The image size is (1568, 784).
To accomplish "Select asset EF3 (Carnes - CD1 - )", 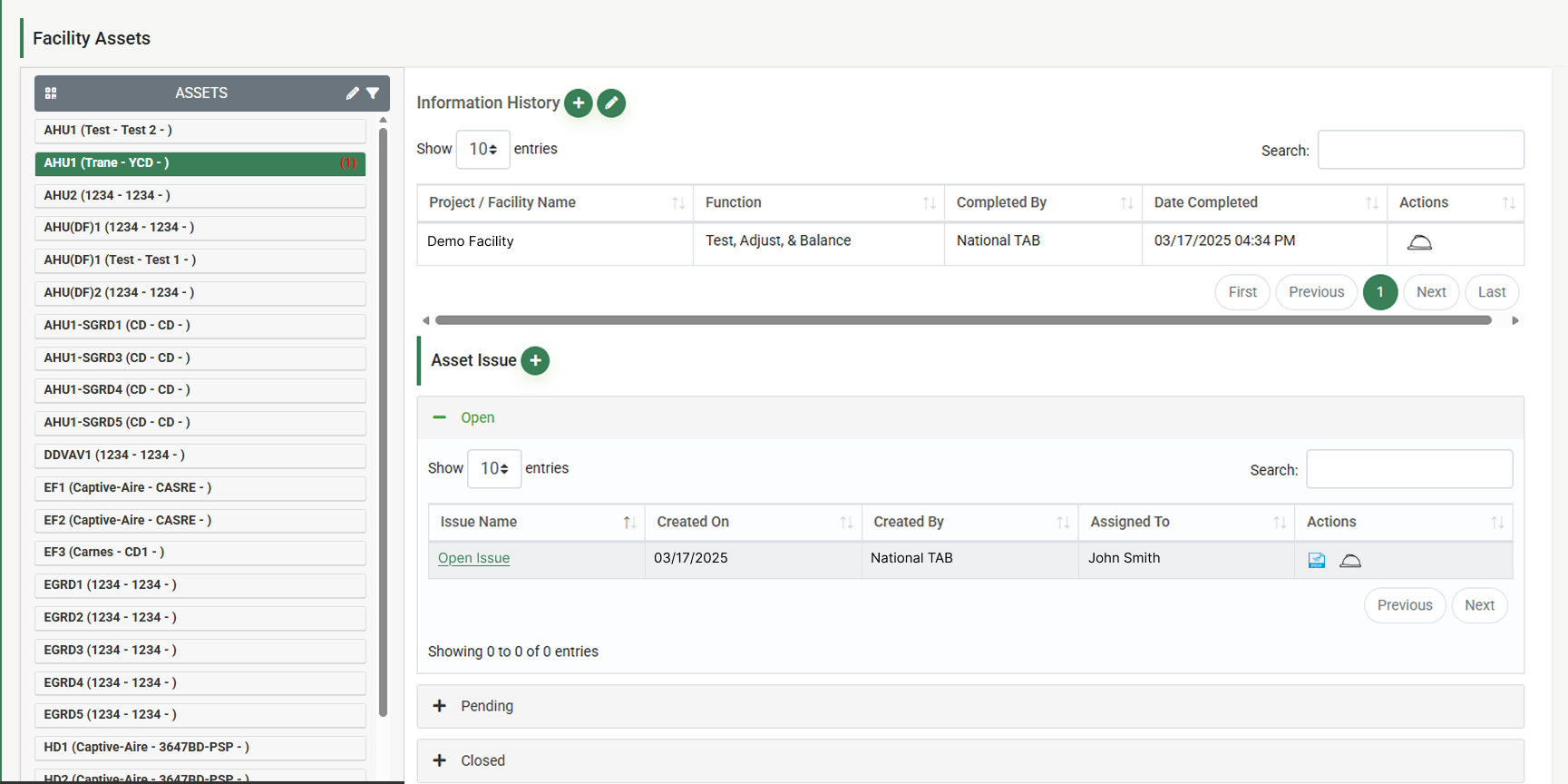I will (200, 553).
